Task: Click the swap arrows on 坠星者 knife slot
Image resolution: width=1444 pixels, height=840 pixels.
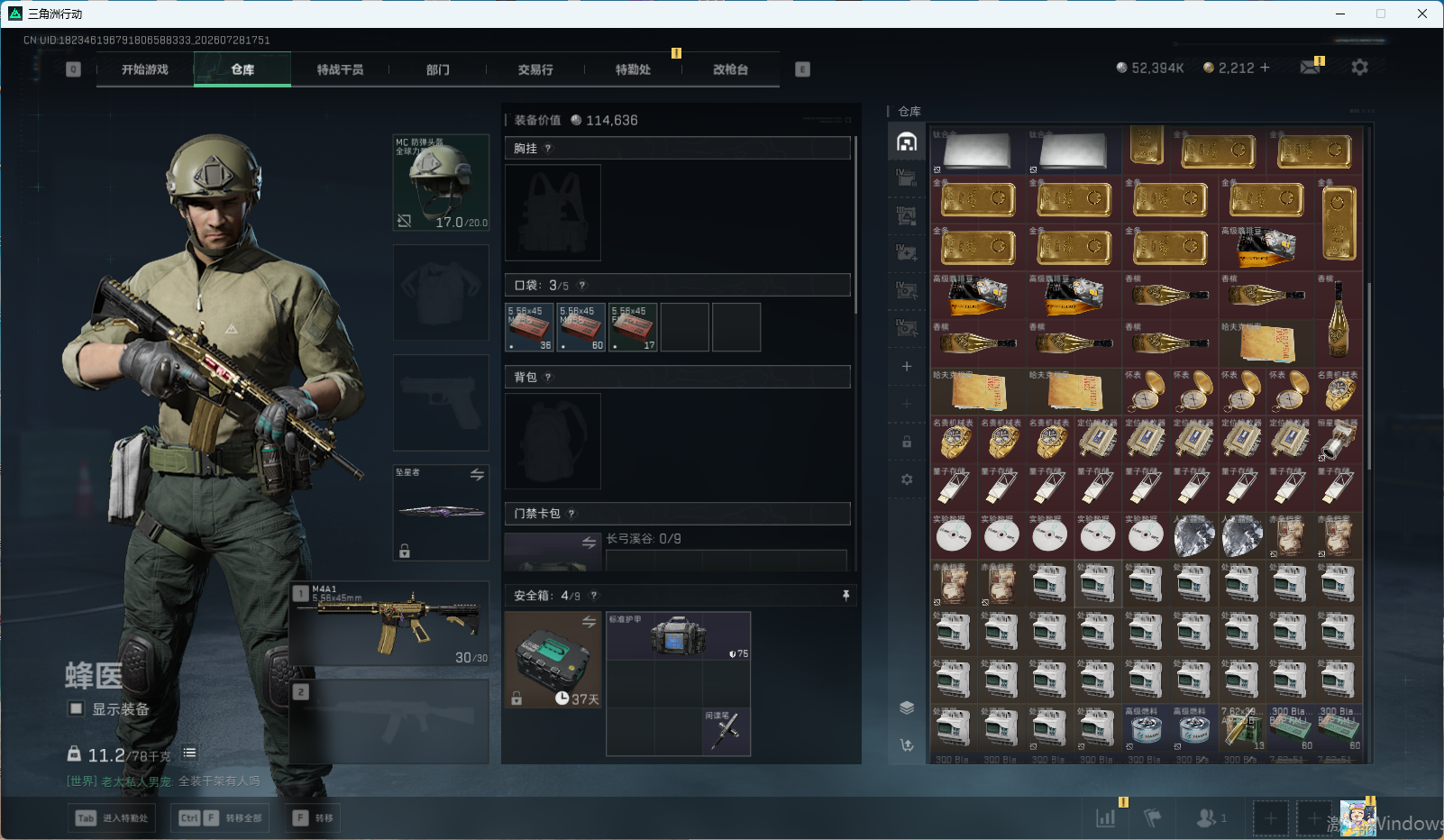Action: coord(477,474)
